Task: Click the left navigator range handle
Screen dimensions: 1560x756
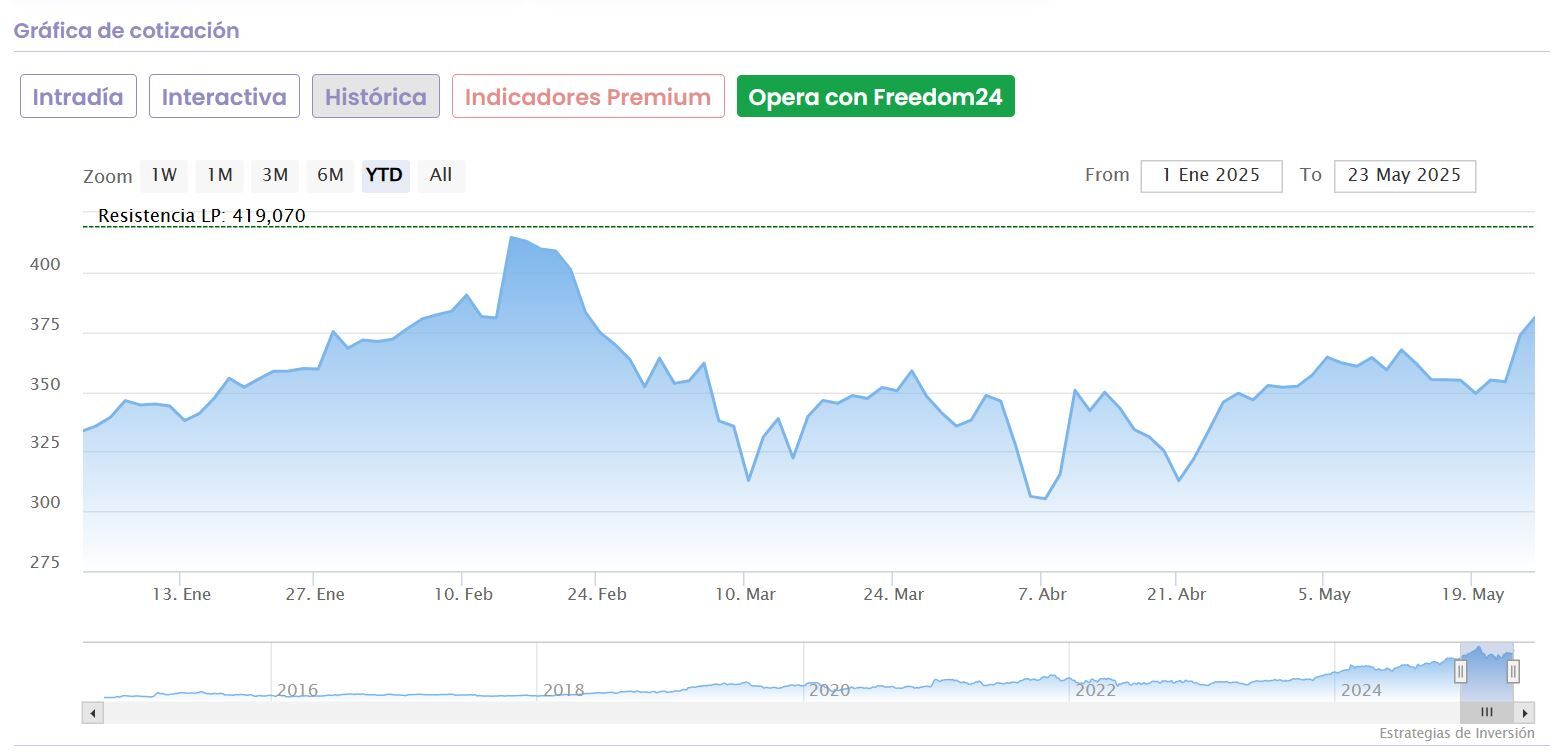Action: 1460,671
